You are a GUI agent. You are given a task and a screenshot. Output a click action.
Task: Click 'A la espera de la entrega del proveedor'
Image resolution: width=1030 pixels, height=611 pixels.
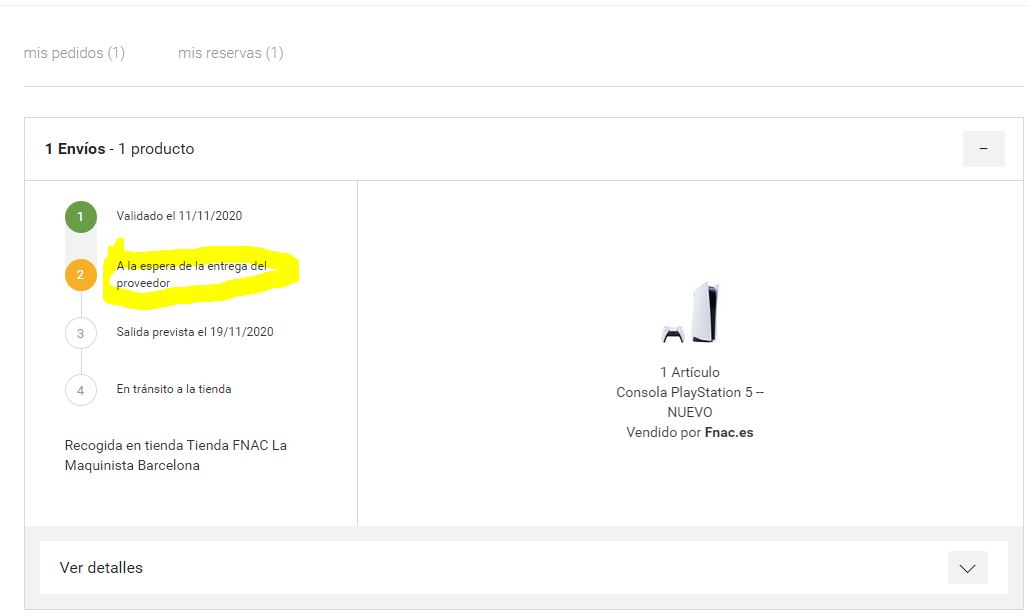pos(192,274)
